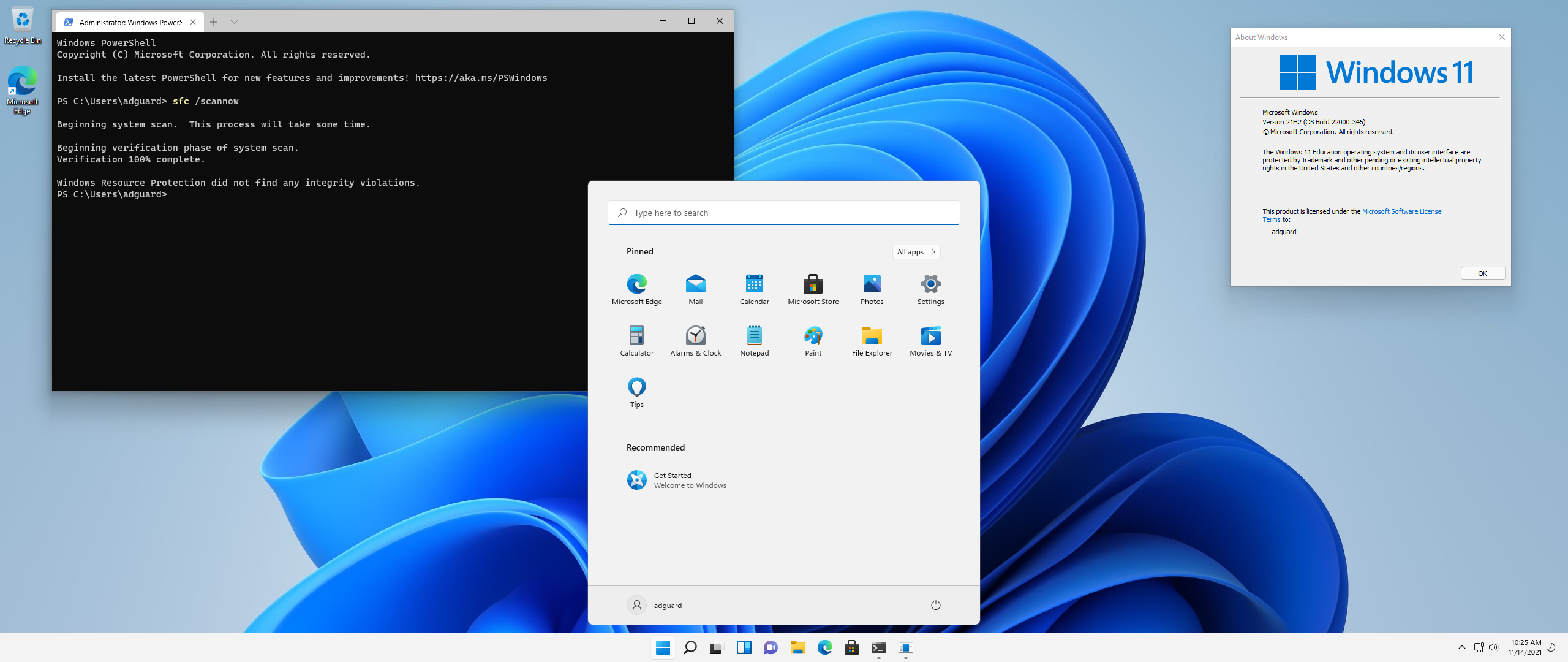This screenshot has height=662, width=1568.
Task: Open File Explorer from pinned apps
Action: (x=872, y=341)
